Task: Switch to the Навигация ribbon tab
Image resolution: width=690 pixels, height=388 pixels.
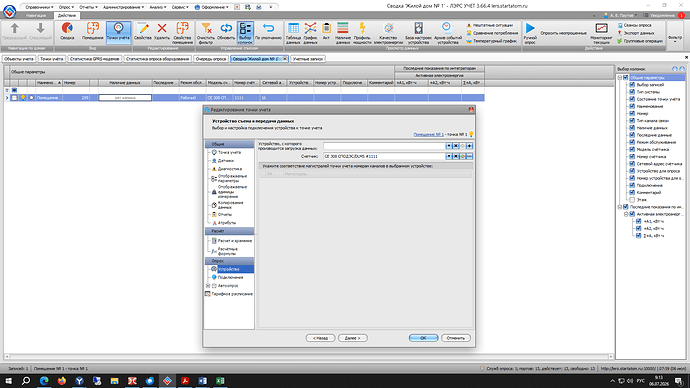Action: 36,15
